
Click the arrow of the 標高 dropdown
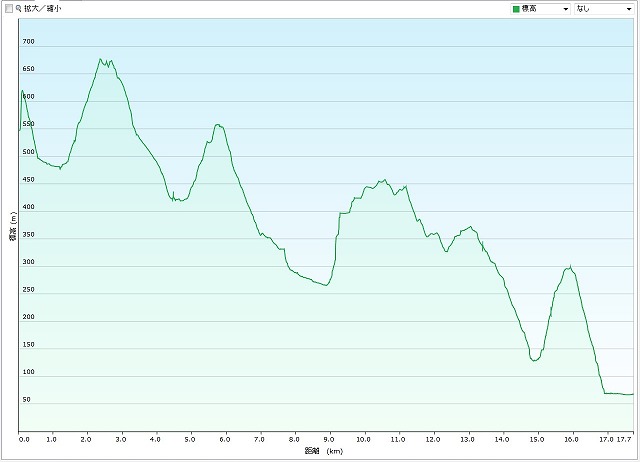[x=566, y=8]
